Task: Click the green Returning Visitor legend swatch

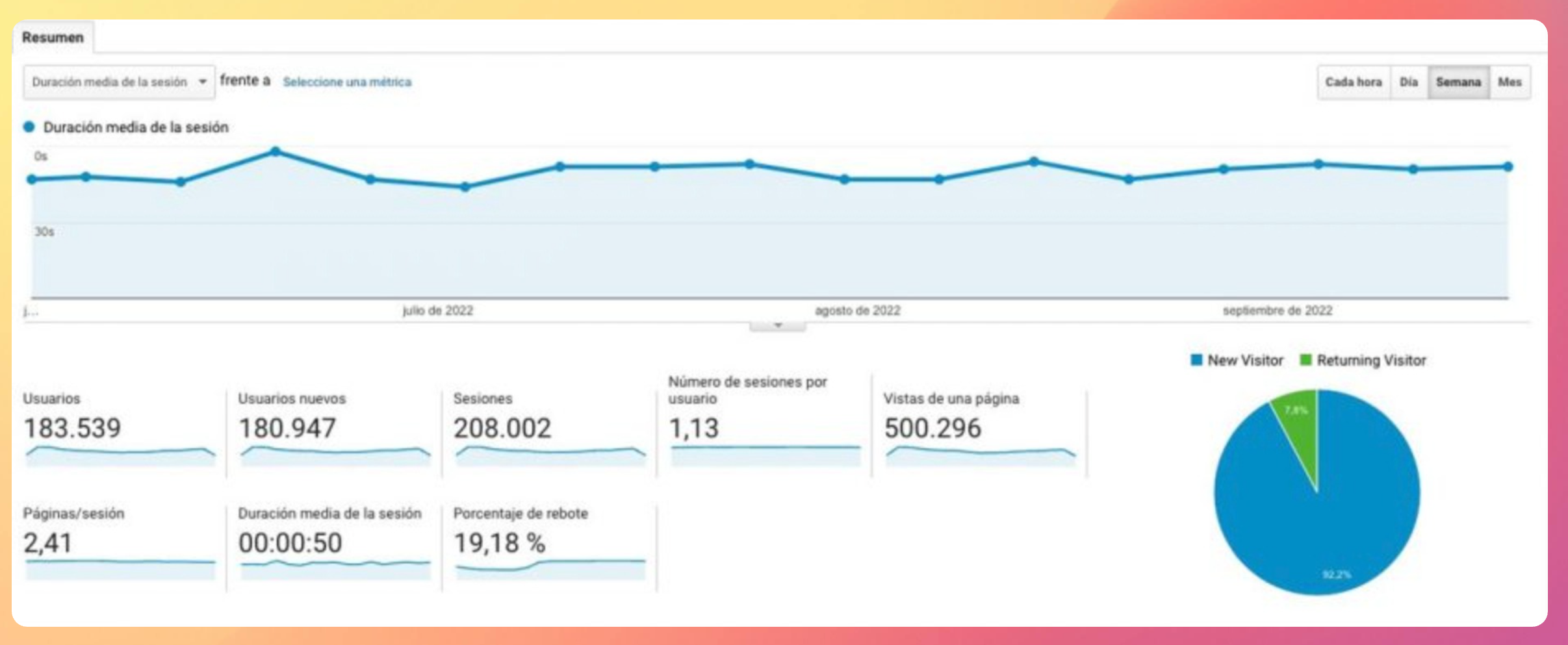Action: point(1305,360)
